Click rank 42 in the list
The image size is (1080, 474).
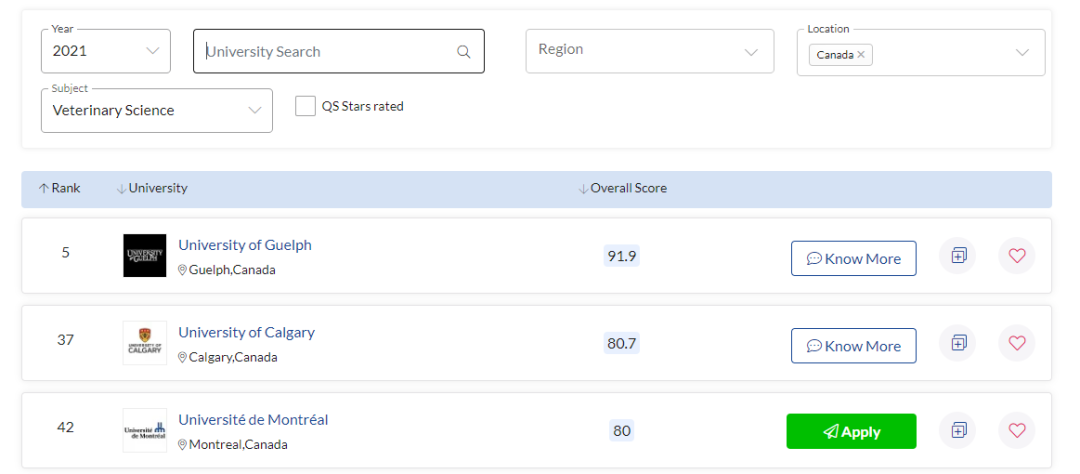(x=65, y=427)
